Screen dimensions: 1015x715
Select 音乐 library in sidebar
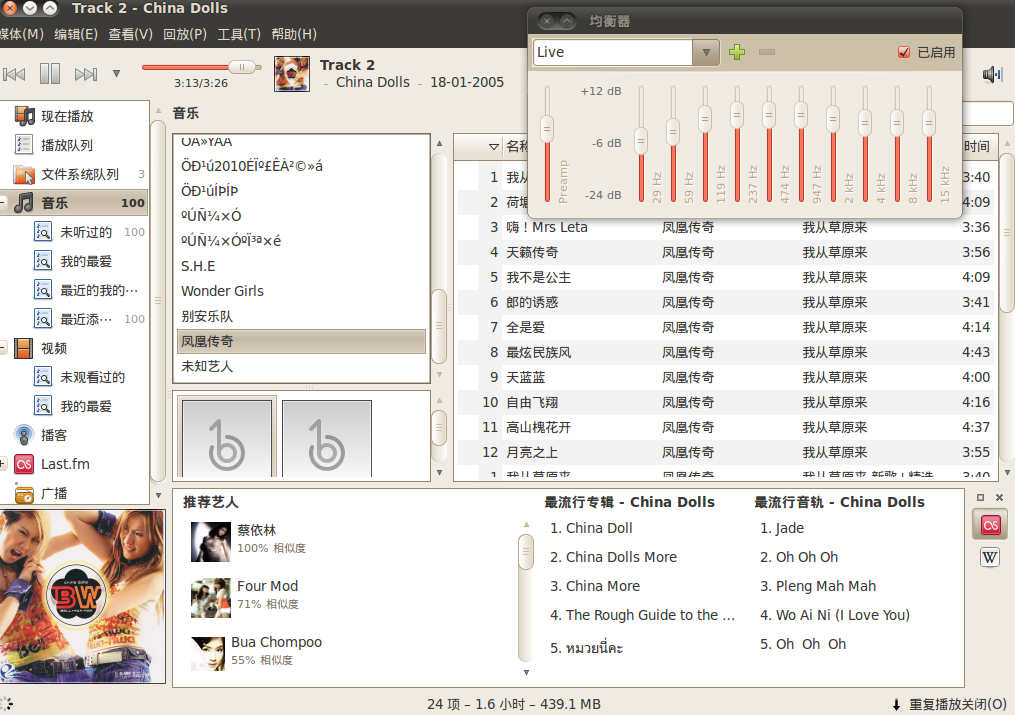pos(74,203)
